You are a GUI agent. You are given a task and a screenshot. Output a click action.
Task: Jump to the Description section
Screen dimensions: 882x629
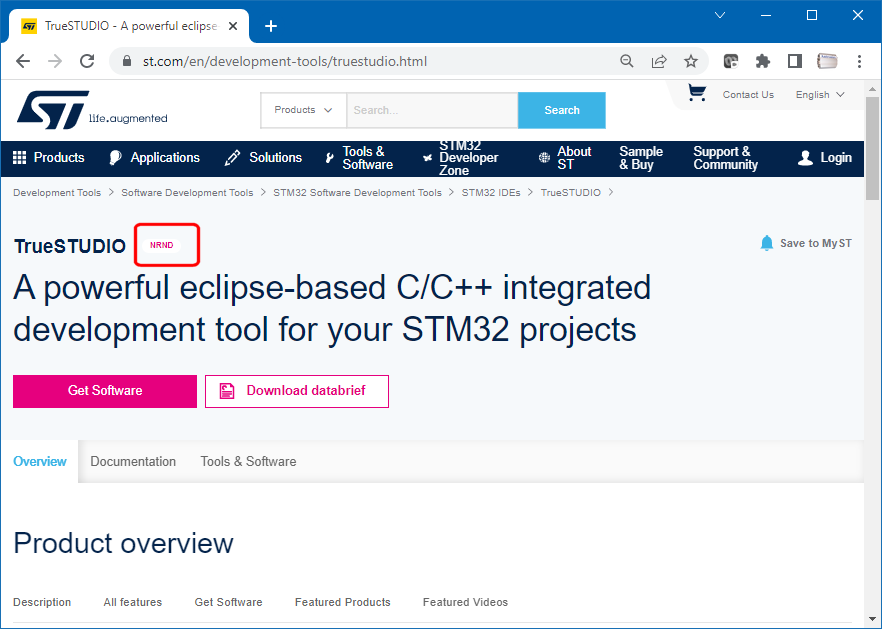pyautogui.click(x=42, y=602)
